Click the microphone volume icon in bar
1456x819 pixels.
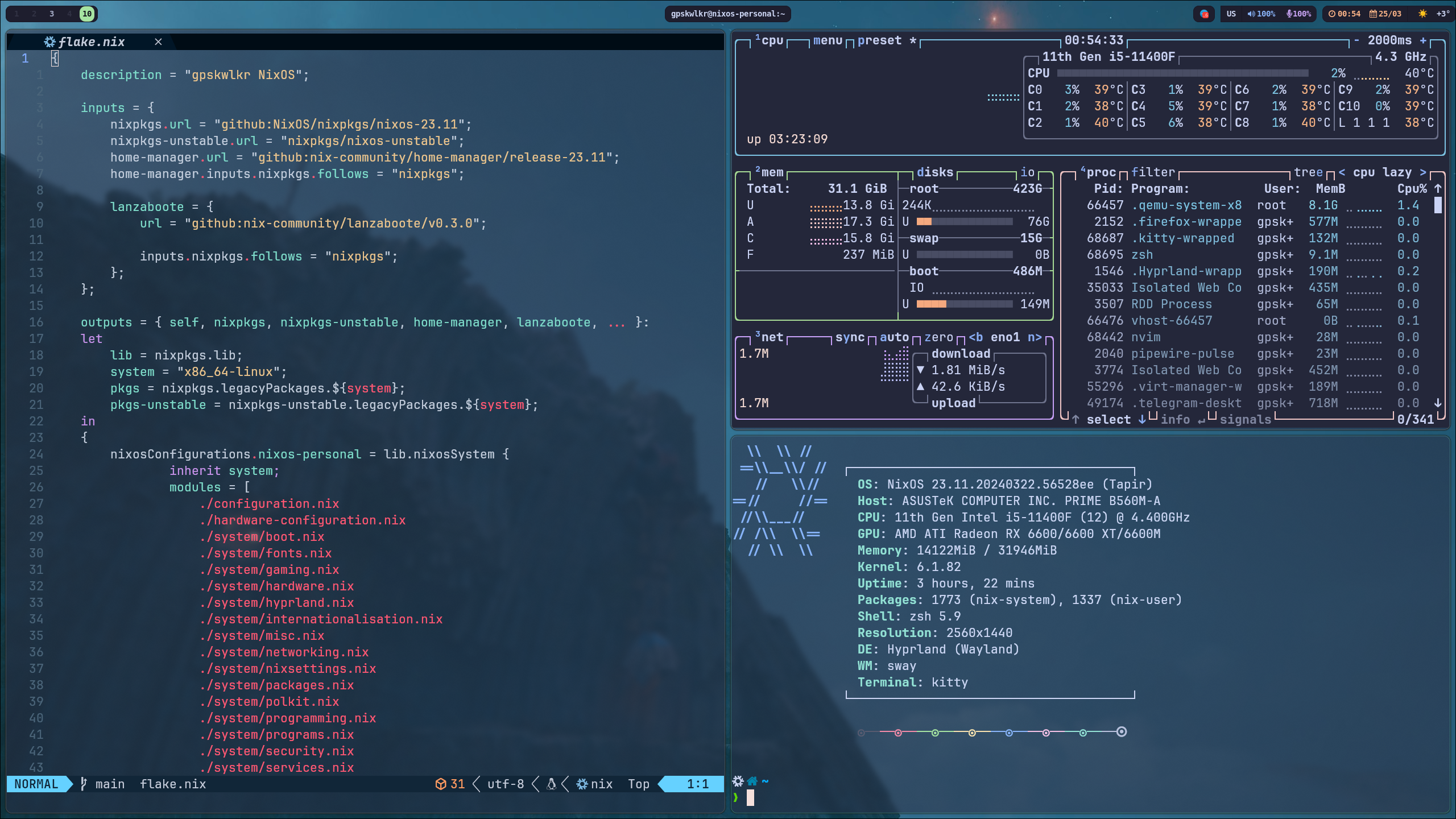click(1289, 14)
